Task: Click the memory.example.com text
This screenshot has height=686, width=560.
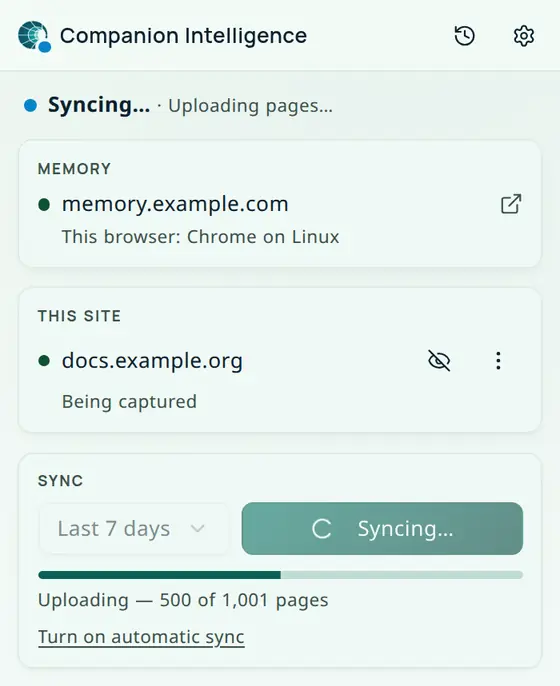Action: (175, 204)
